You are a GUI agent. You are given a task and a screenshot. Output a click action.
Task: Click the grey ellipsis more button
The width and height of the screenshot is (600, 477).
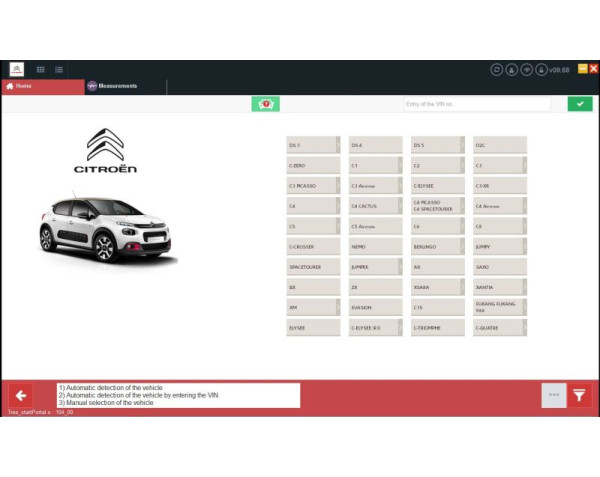(553, 395)
